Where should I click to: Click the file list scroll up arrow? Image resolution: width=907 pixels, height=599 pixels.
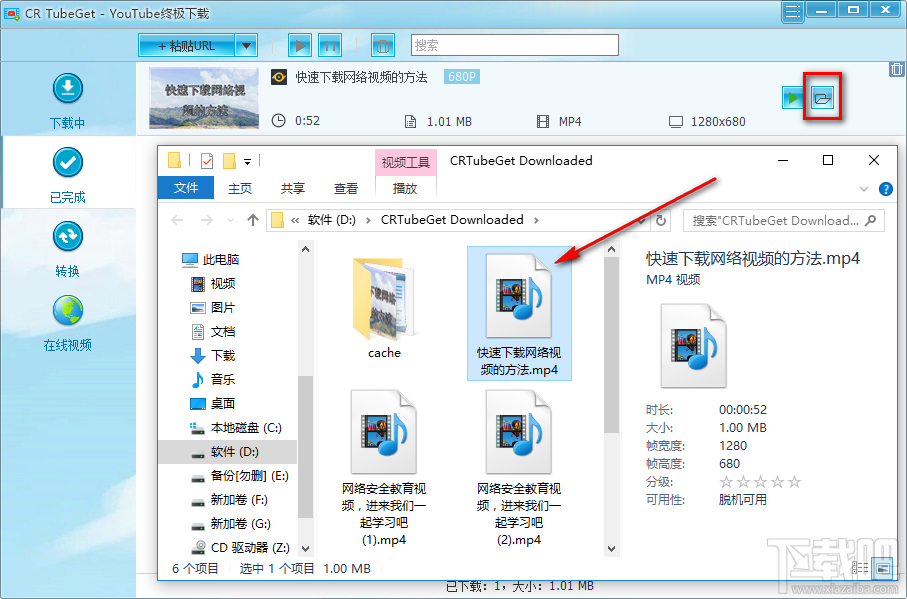tap(611, 250)
